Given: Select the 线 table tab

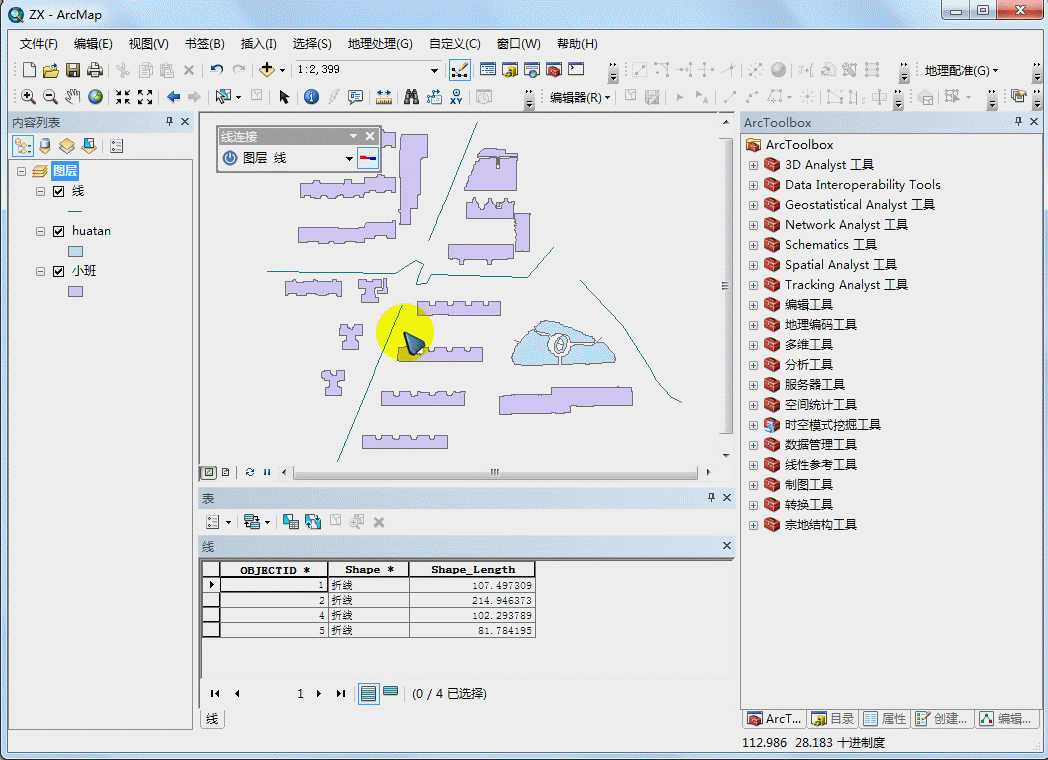Looking at the screenshot, I should click(212, 719).
